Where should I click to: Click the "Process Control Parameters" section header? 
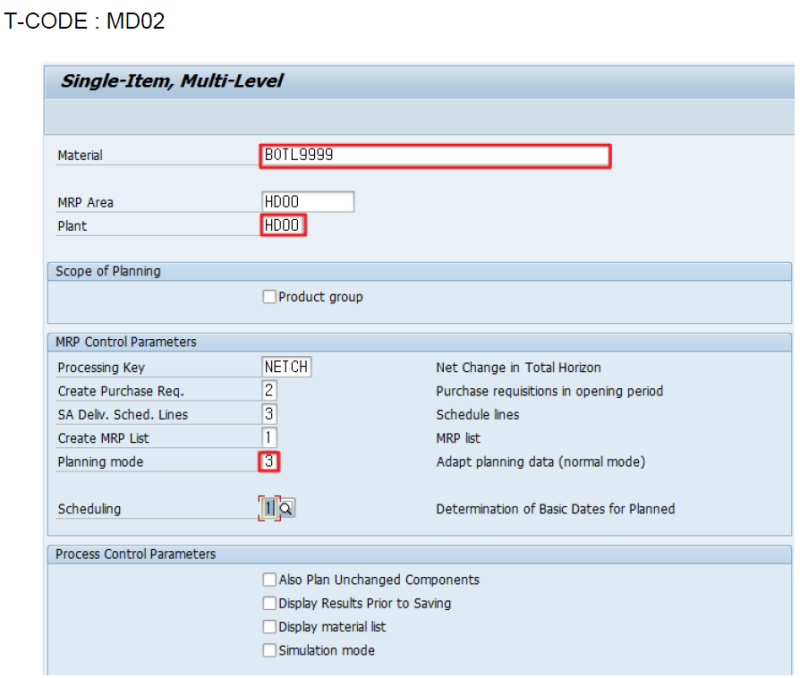pyautogui.click(x=136, y=554)
